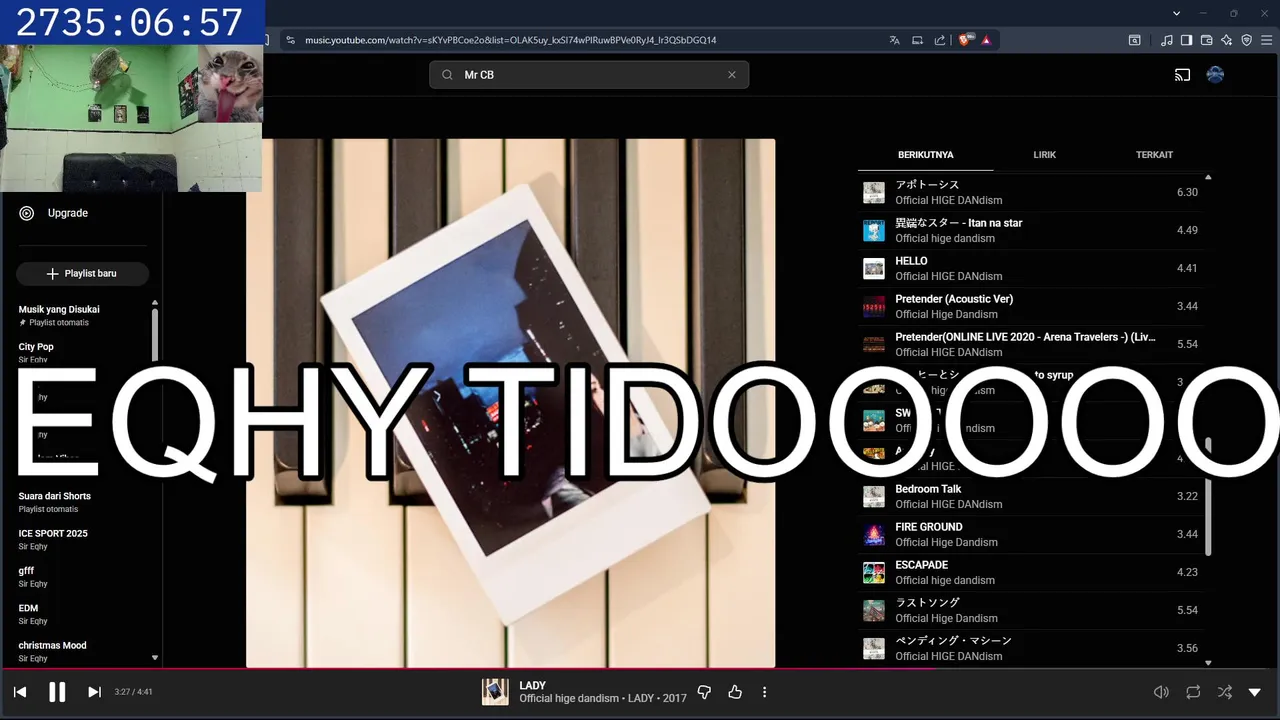Click the Upgrade icon in sidebar
Screen dimensions: 1280x720
pos(27,213)
